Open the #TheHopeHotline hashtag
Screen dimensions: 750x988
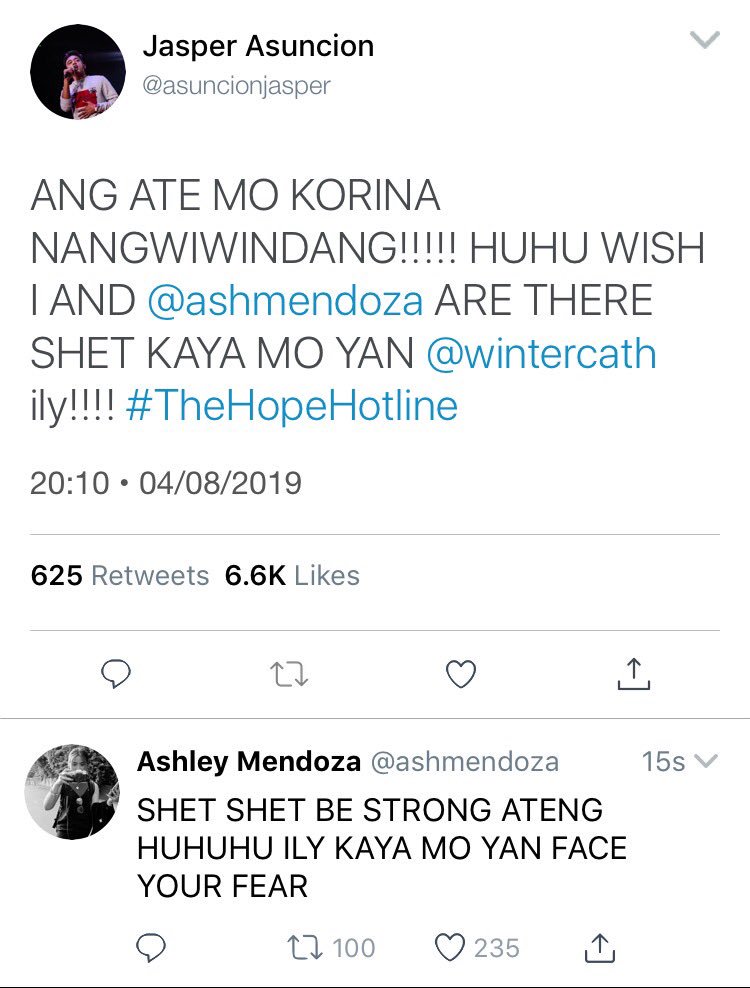(x=292, y=405)
